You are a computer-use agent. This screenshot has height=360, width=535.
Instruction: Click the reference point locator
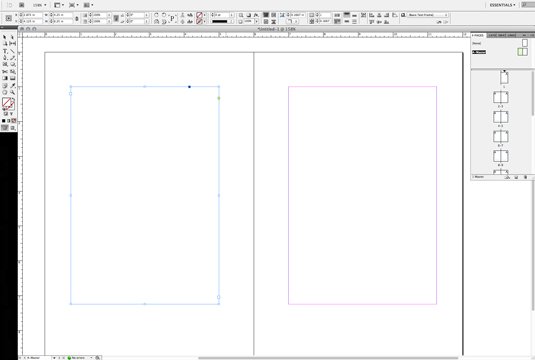click(x=9, y=18)
